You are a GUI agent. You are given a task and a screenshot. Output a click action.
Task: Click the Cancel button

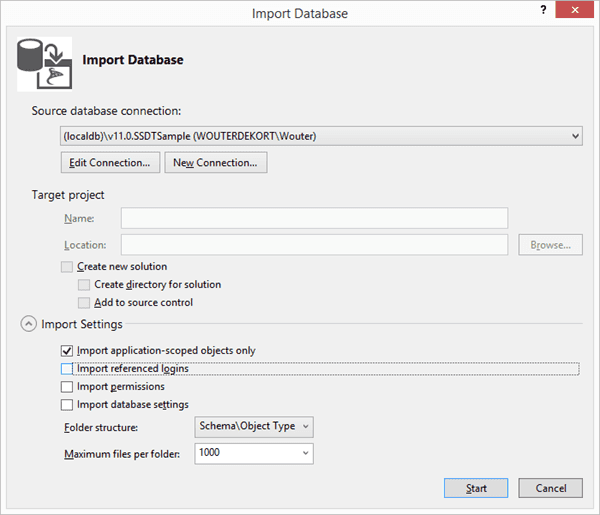tap(551, 488)
